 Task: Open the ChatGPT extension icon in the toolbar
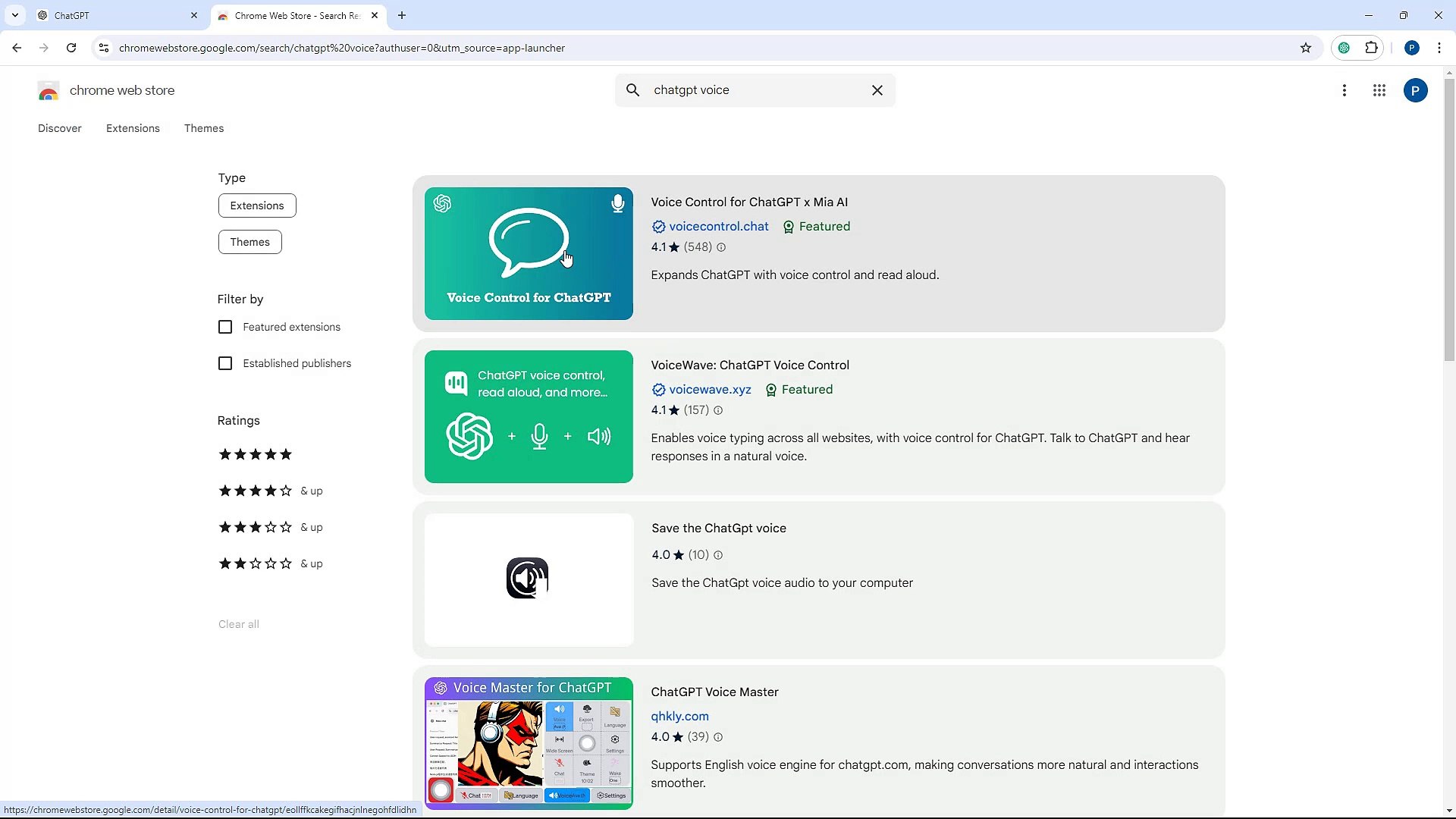(1344, 48)
